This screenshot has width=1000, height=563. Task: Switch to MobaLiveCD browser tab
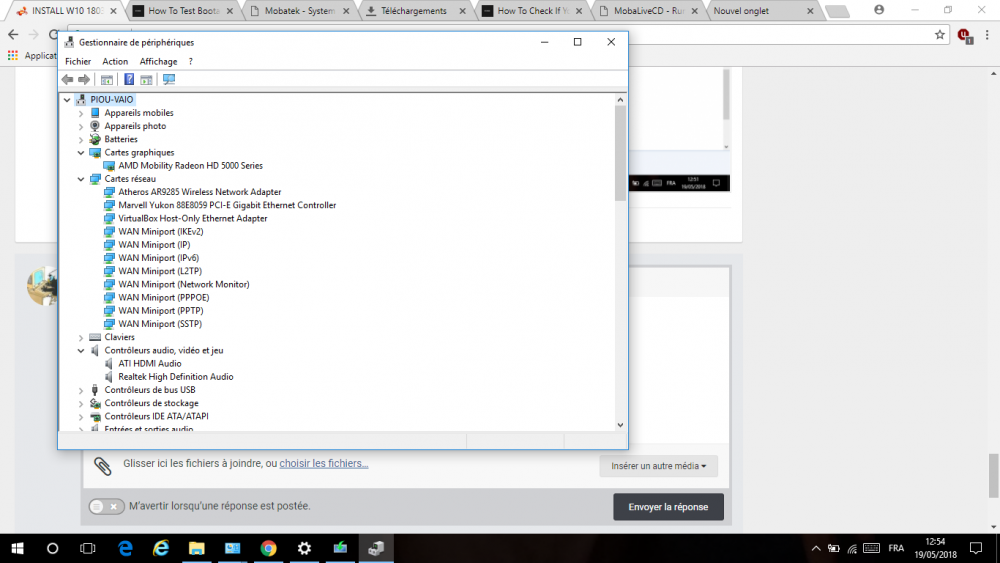click(648, 11)
